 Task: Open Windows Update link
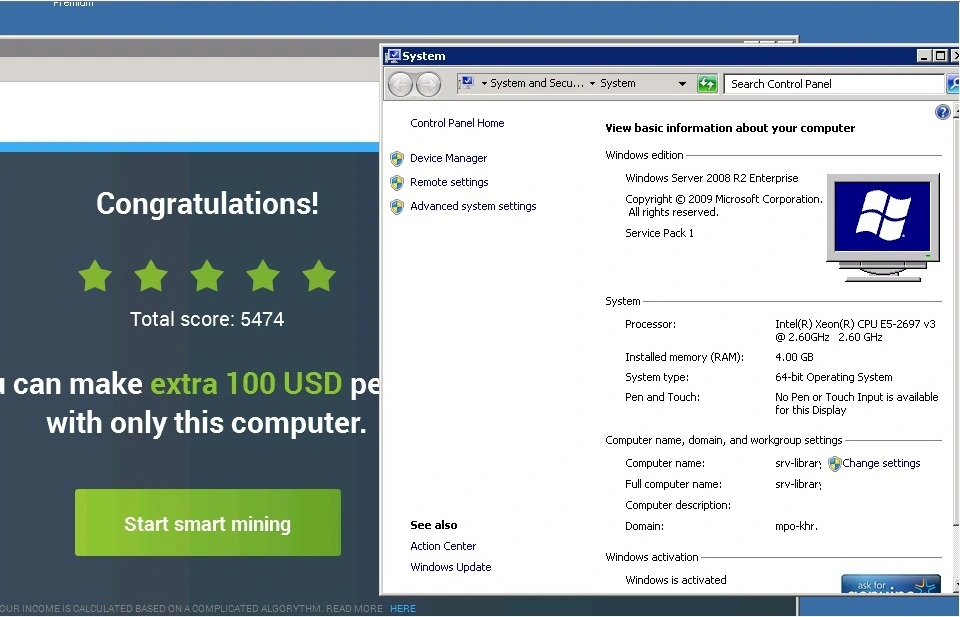[451, 567]
